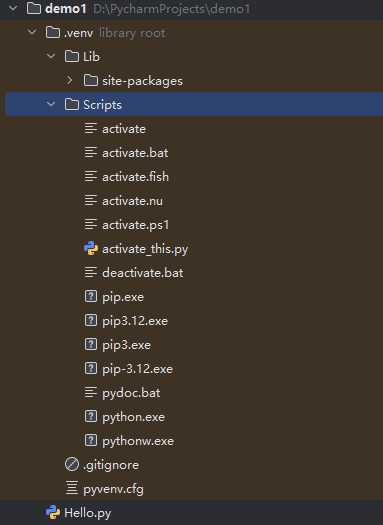Image resolution: width=383 pixels, height=525 pixels.
Task: Click the unknown-file icon beside pip-3.12.exe
Action: (x=91, y=368)
